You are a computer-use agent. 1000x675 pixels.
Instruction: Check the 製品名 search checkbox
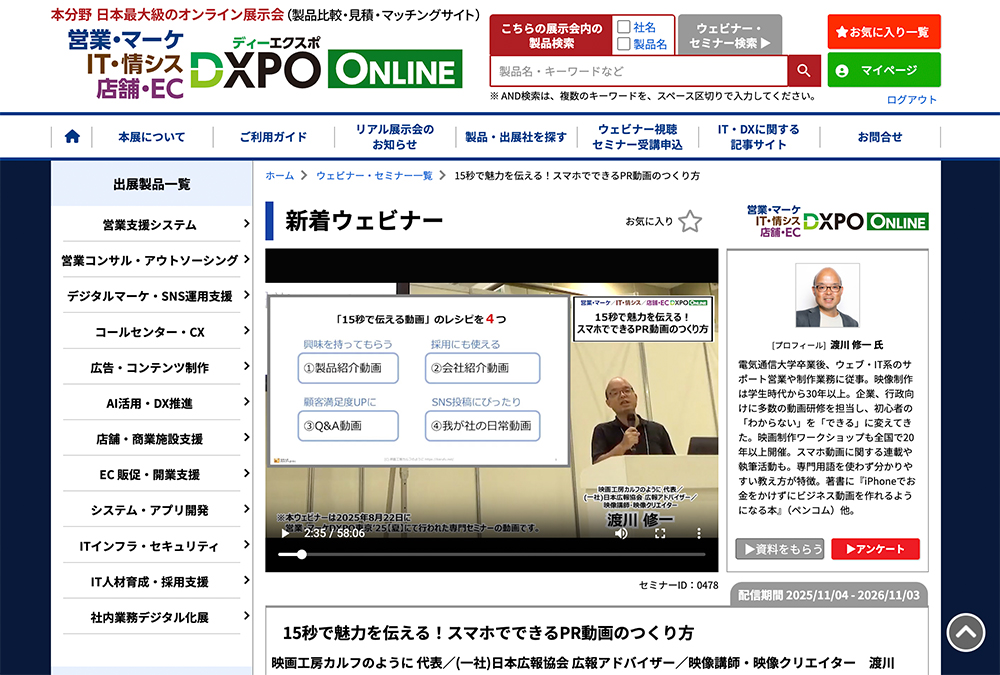click(624, 44)
